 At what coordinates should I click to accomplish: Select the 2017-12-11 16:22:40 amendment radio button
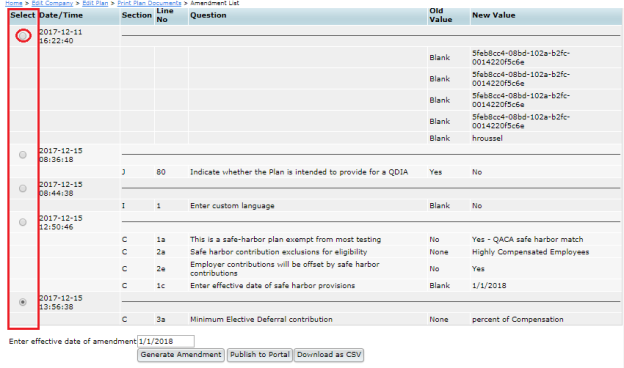[23, 36]
